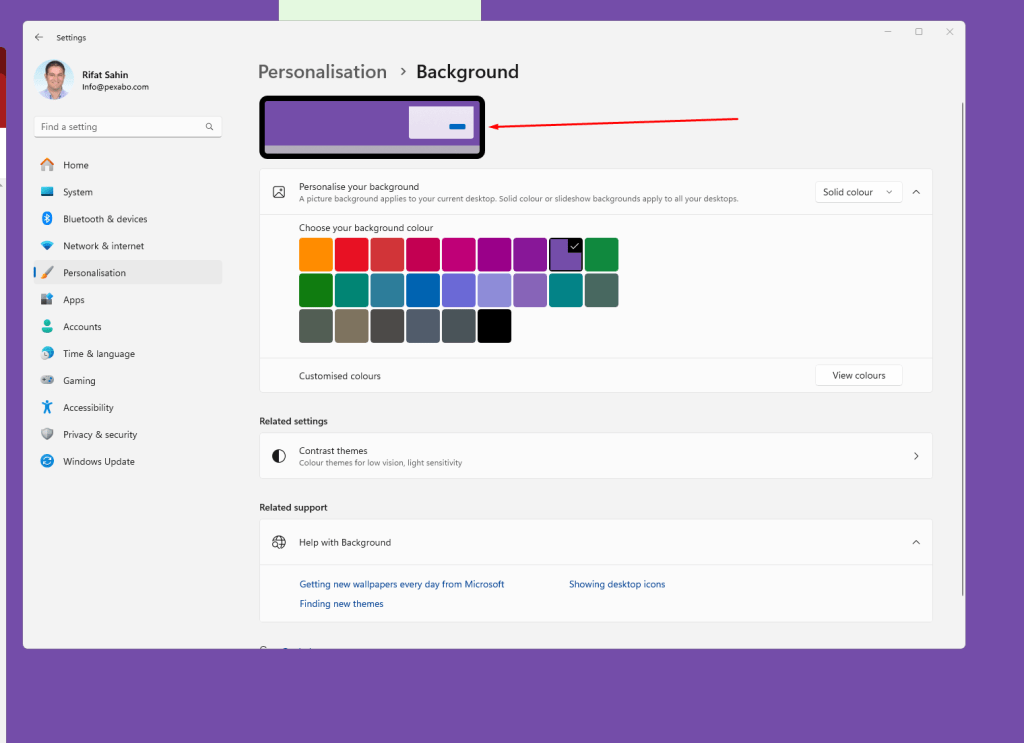Choose the orange background colour swatch
Image resolution: width=1024 pixels, height=743 pixels.
(x=316, y=255)
